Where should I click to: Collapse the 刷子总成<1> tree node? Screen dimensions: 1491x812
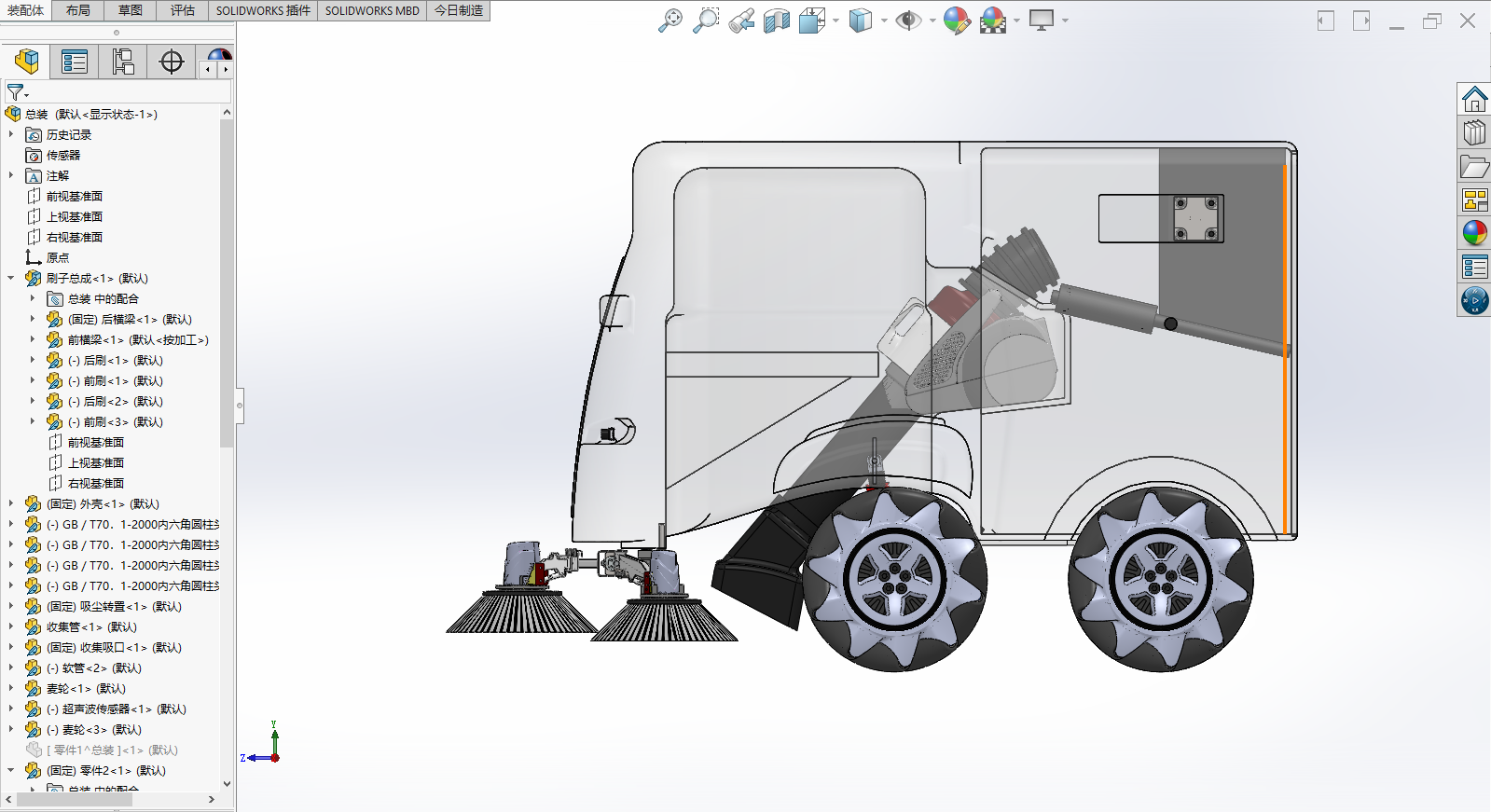11,278
